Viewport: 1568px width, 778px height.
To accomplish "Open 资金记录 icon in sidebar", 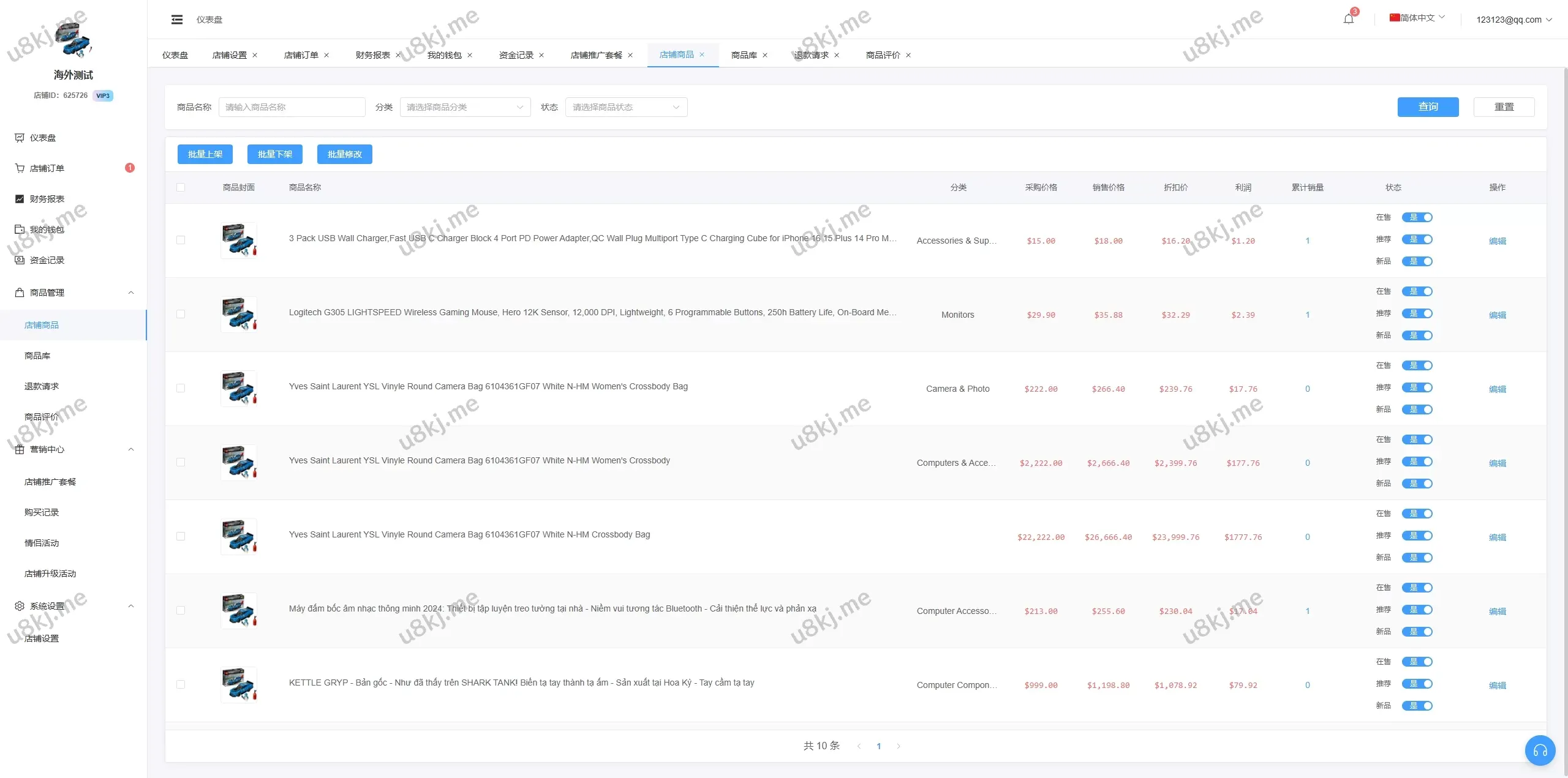I will 20,260.
